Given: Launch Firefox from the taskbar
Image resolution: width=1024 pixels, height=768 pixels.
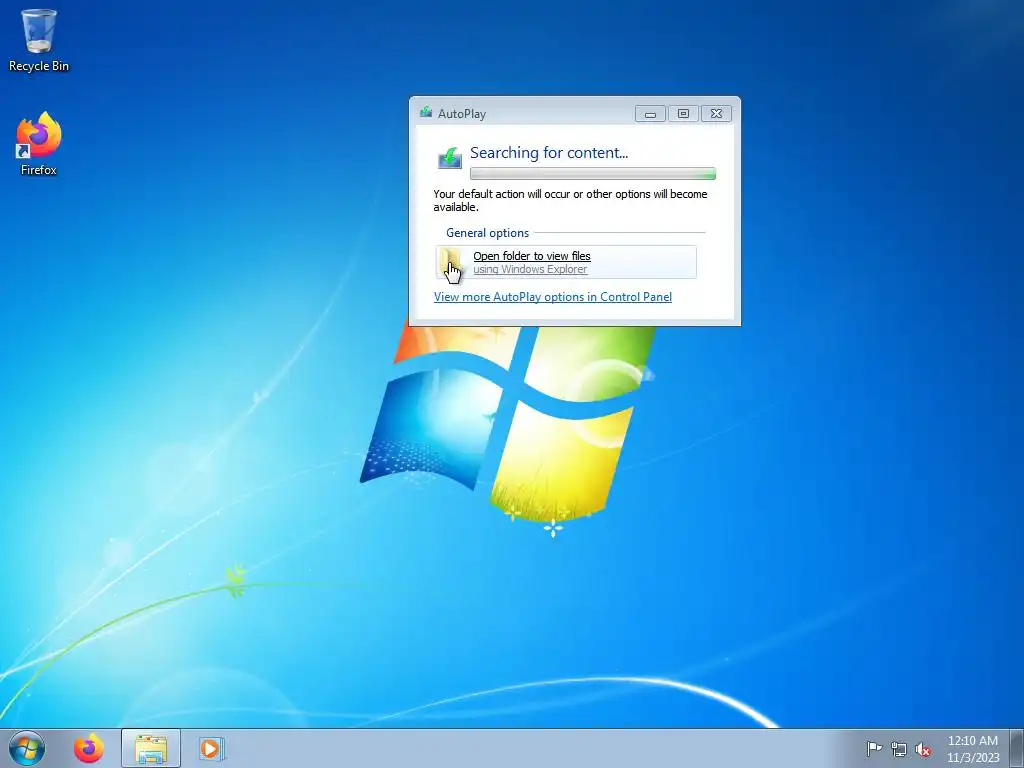Looking at the screenshot, I should pos(89,748).
